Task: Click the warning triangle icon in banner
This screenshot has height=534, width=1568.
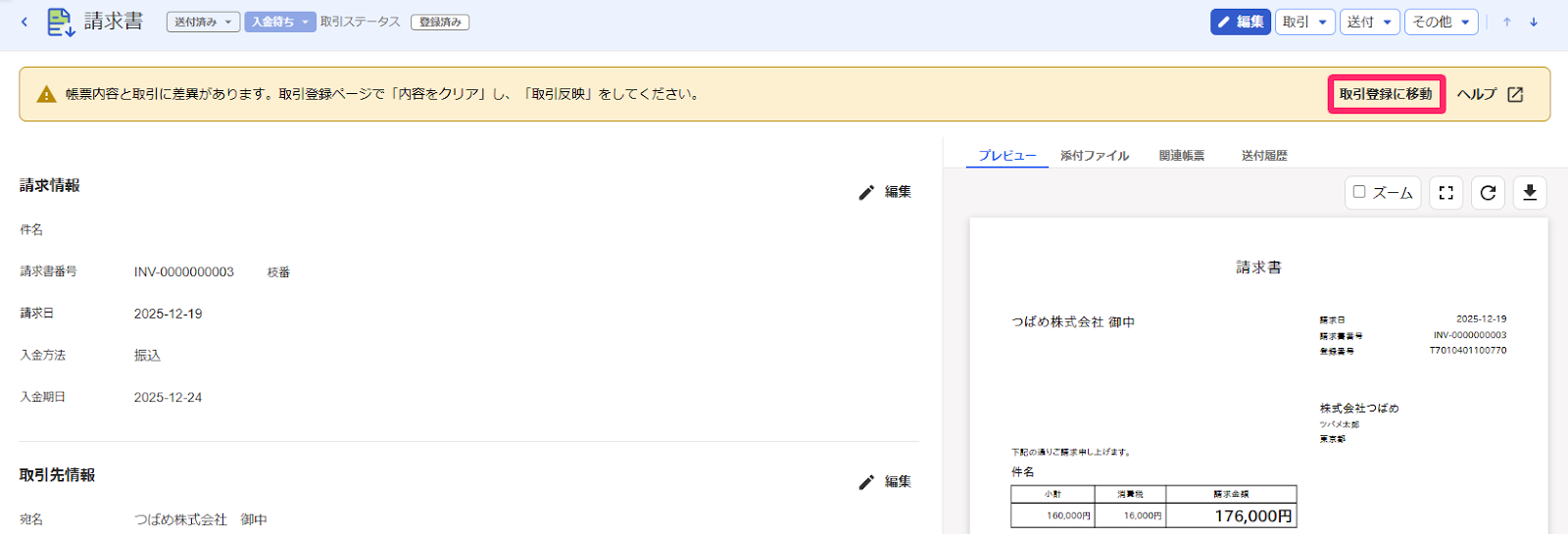Action: (46, 94)
